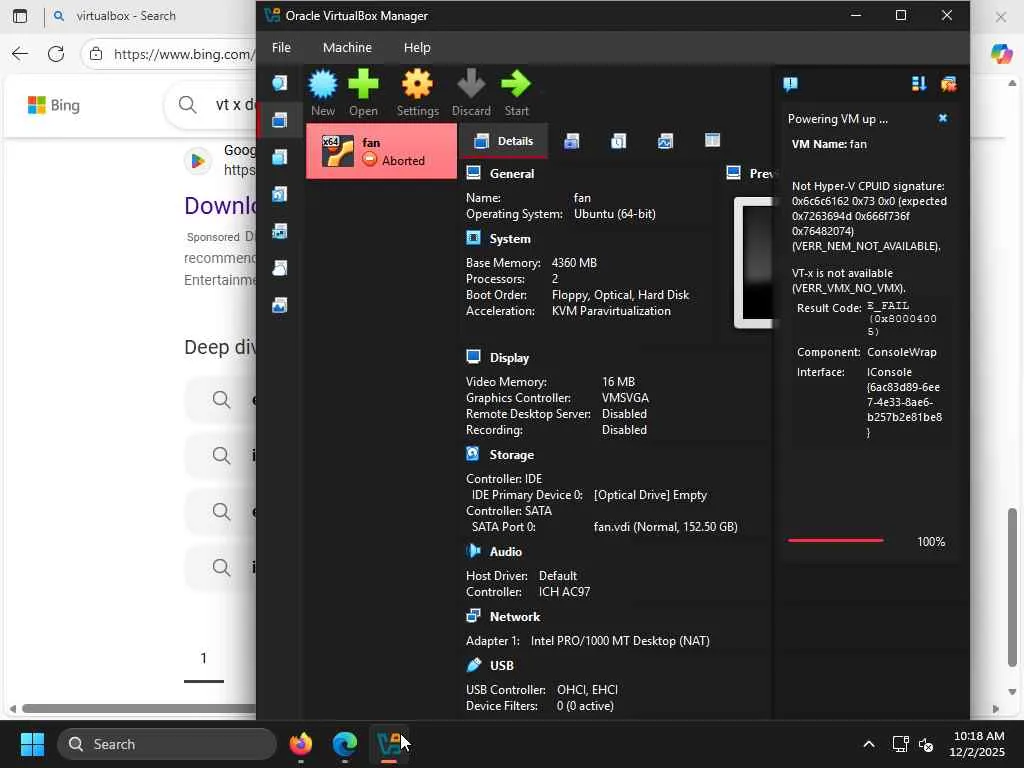Open the orange gear Settings tool
This screenshot has height=768, width=1024.
click(417, 85)
